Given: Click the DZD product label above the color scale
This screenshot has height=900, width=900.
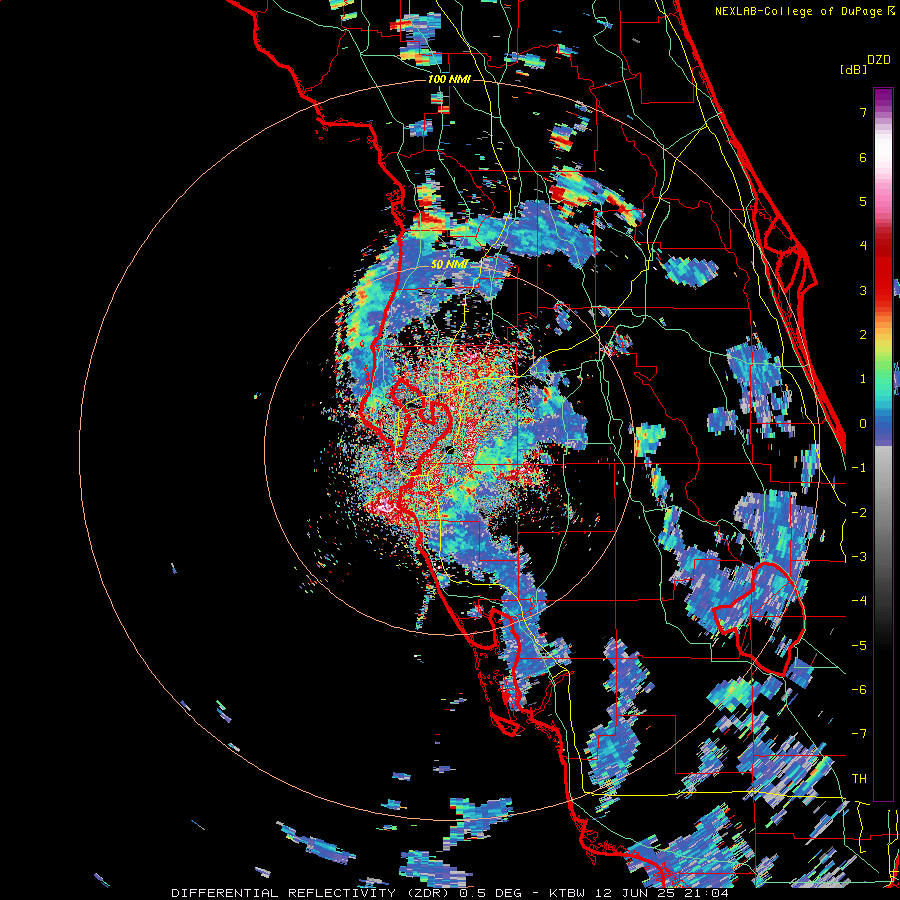Looking at the screenshot, I should pyautogui.click(x=879, y=60).
